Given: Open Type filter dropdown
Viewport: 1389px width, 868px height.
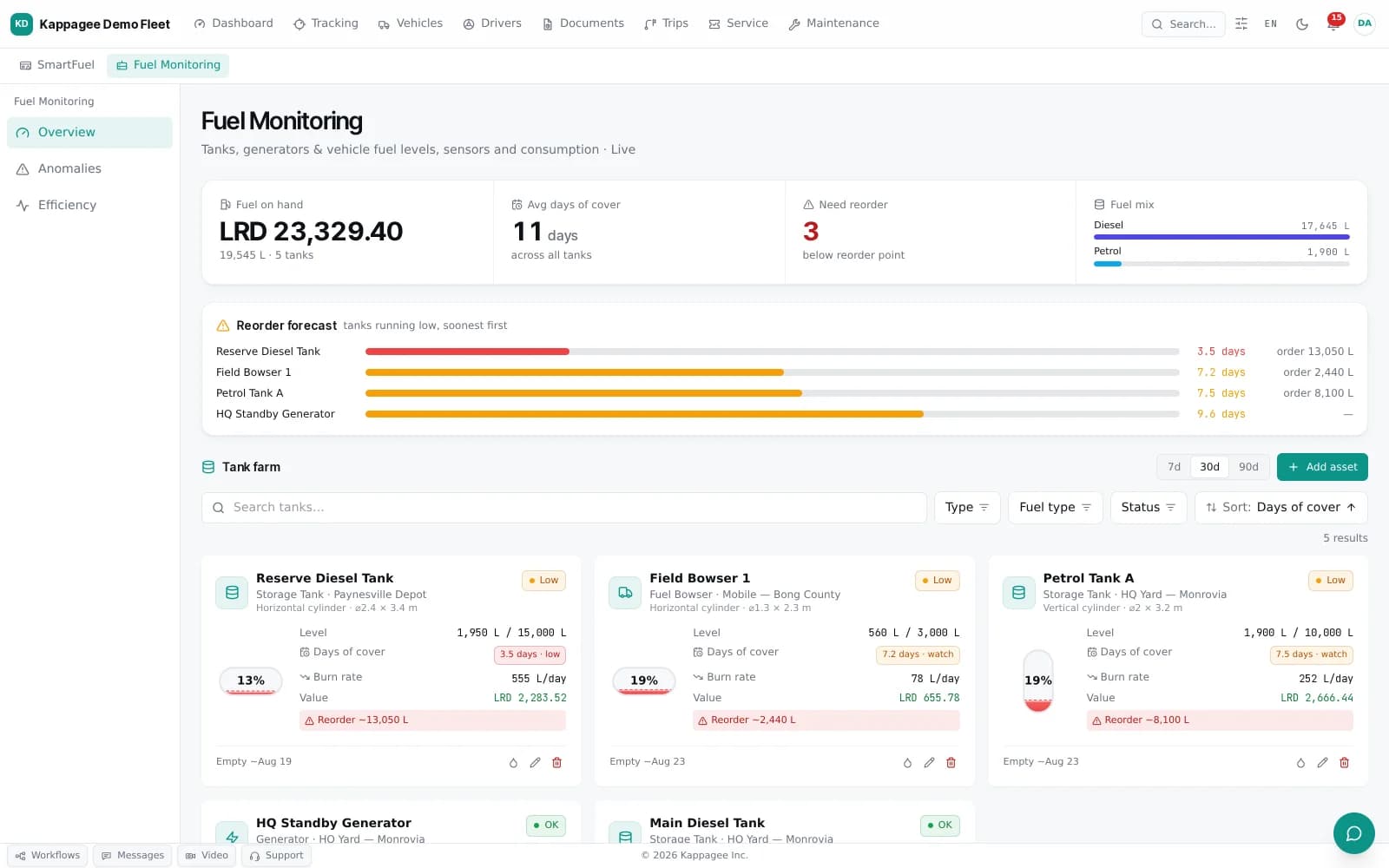Looking at the screenshot, I should (x=967, y=508).
